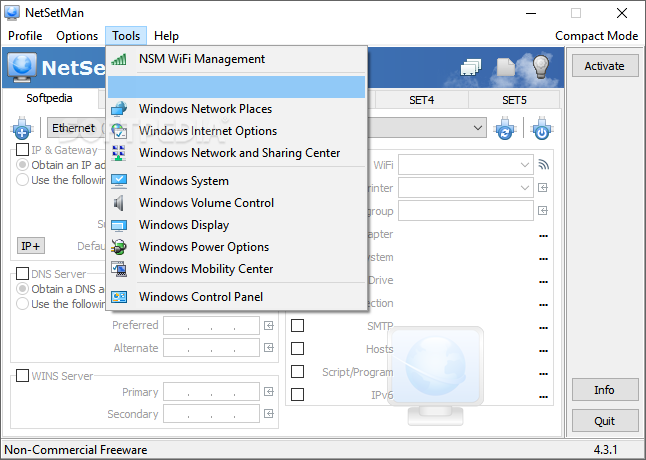
Task: Open the Help menu
Action: [x=166, y=36]
